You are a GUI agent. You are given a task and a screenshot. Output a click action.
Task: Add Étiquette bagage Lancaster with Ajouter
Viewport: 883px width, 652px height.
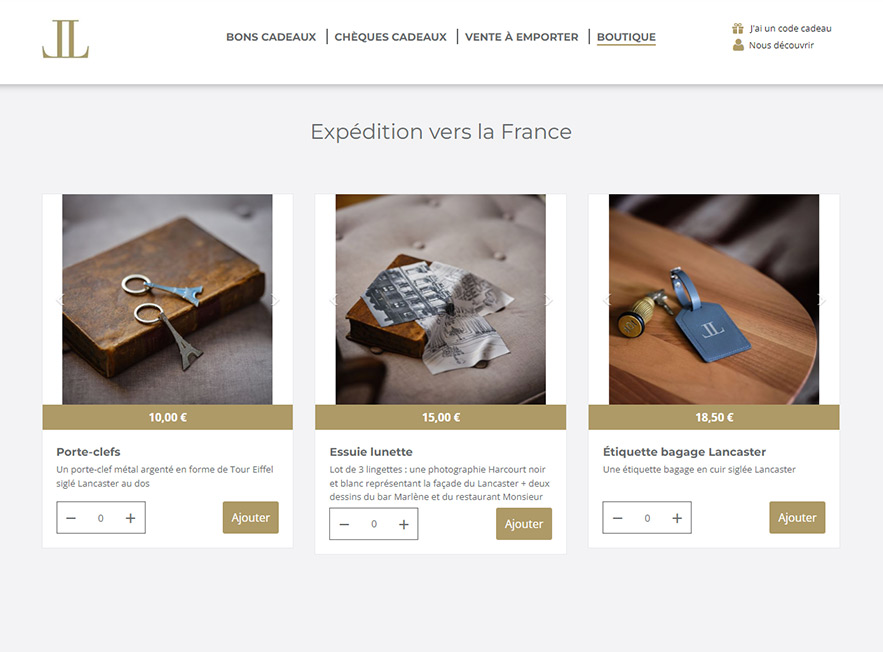pos(797,517)
